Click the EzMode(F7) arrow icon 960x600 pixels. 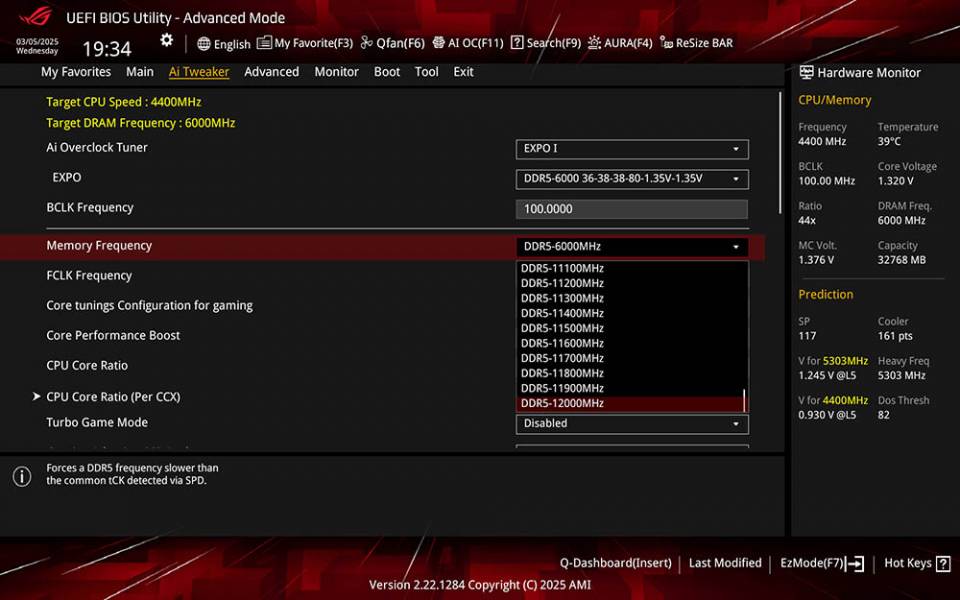[855, 563]
